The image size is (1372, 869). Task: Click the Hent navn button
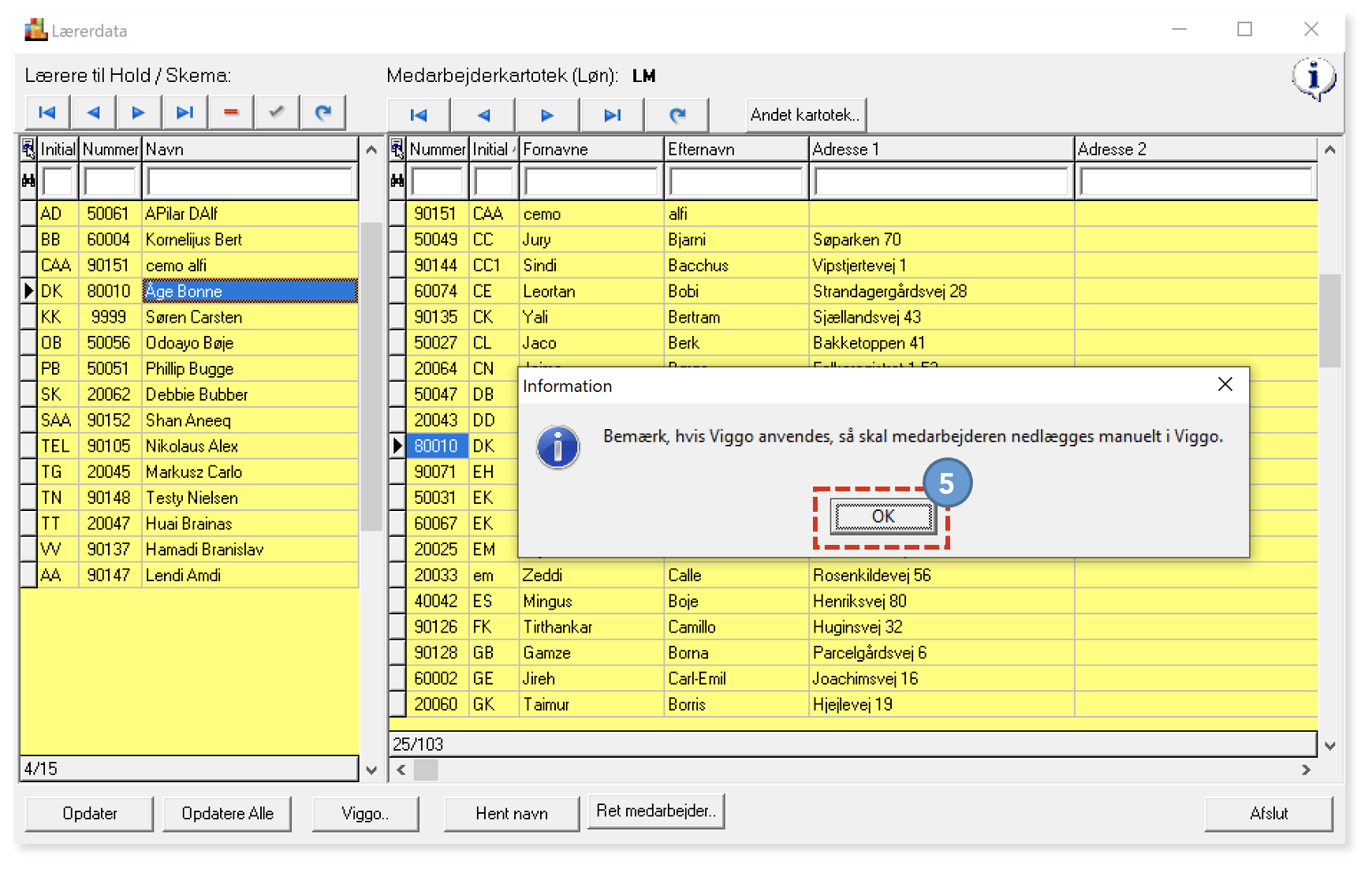[512, 814]
